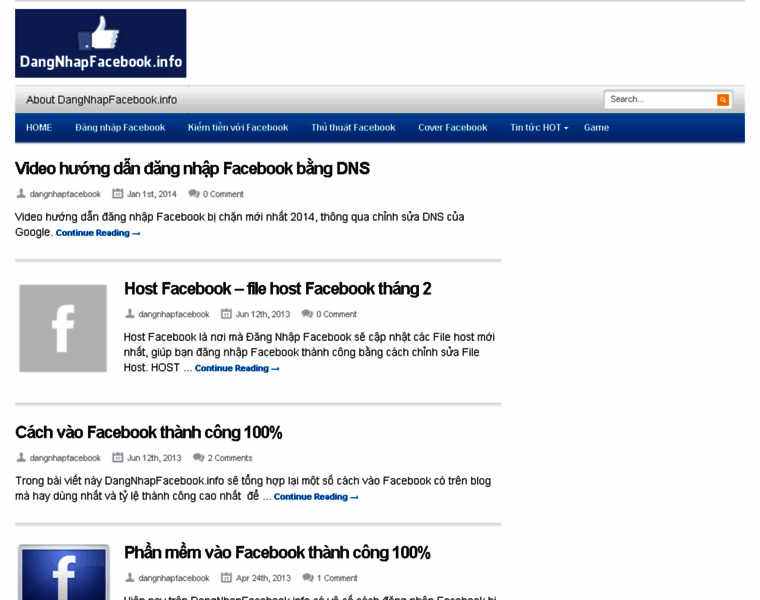Click author dangnhapfacebook under Phần mềm post
This screenshot has height=600, width=760.
pos(174,578)
